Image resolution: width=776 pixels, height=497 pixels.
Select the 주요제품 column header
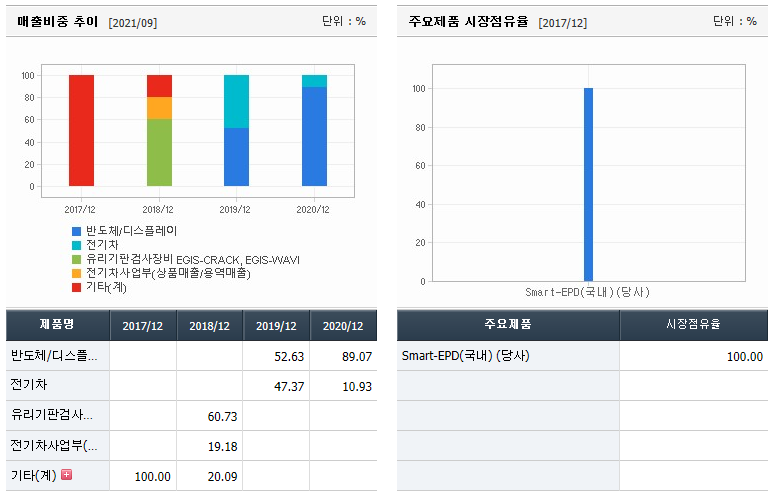tap(508, 325)
